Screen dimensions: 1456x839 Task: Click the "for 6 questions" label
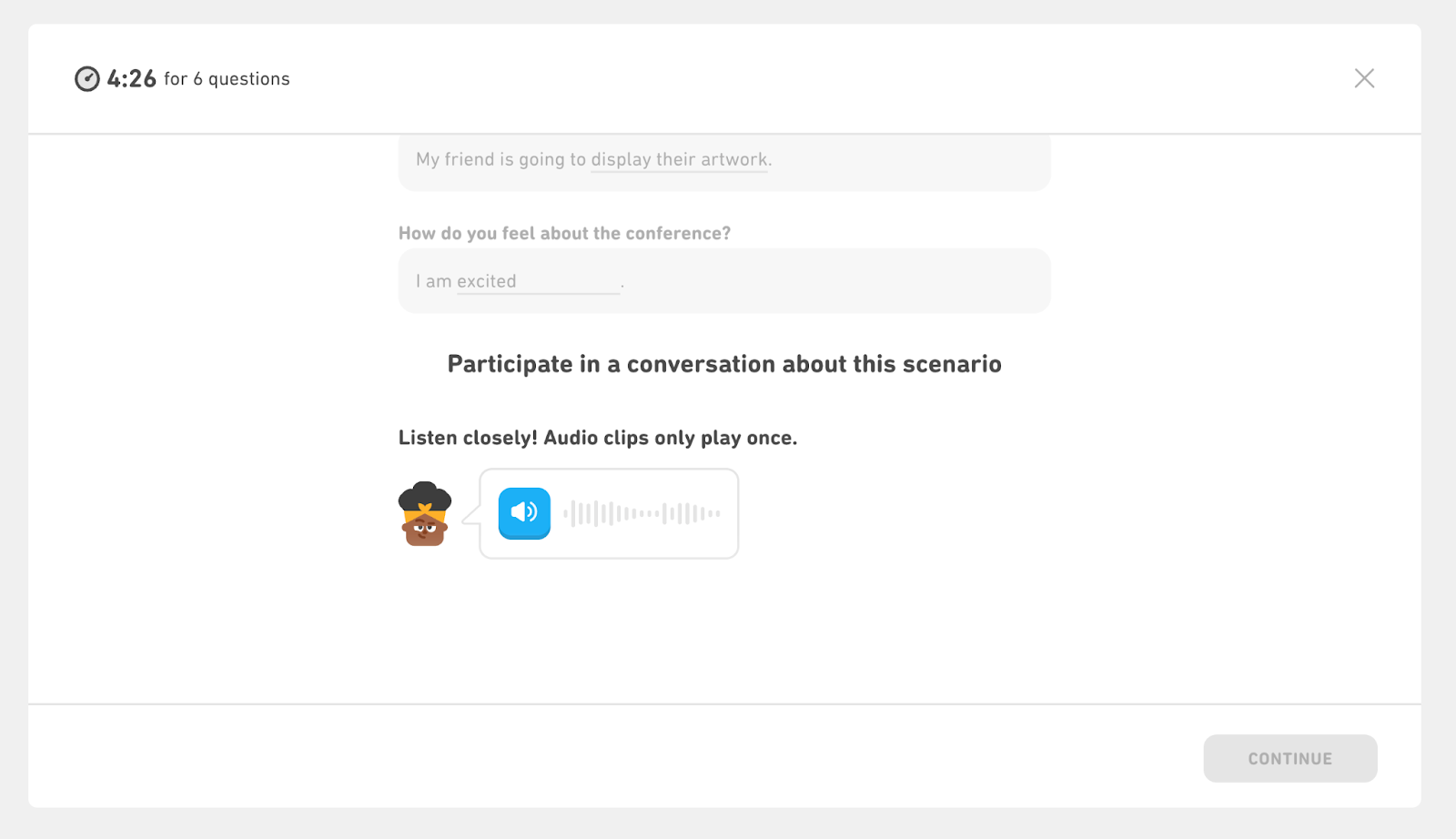(x=227, y=79)
